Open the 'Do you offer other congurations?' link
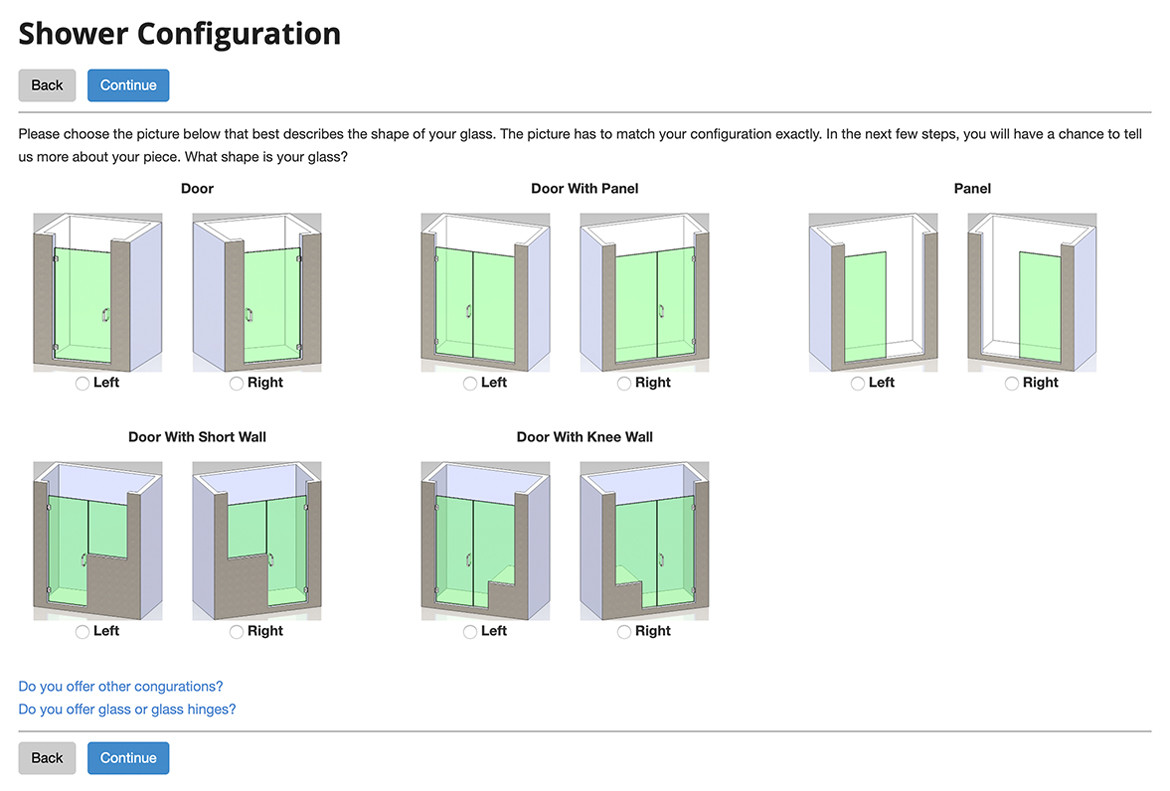 121,687
